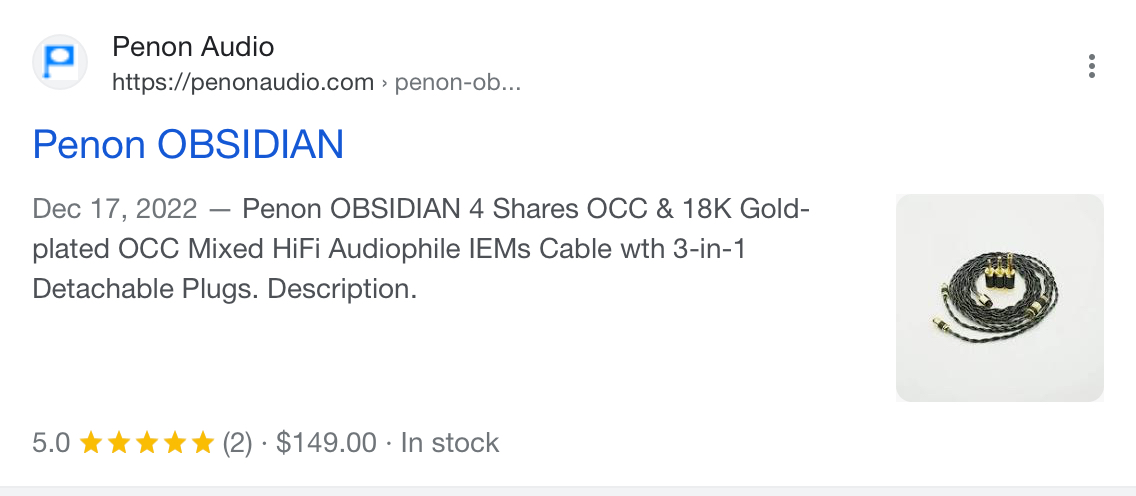Click the second gold rating star
This screenshot has height=496, width=1136.
pos(118,442)
